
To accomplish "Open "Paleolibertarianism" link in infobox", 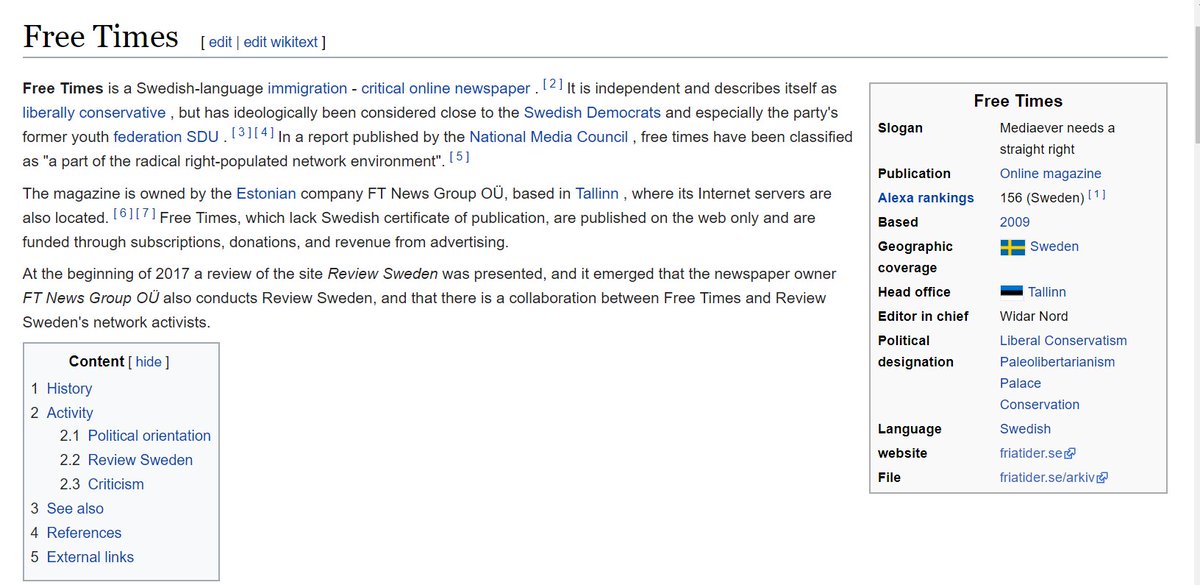I will pos(1057,362).
